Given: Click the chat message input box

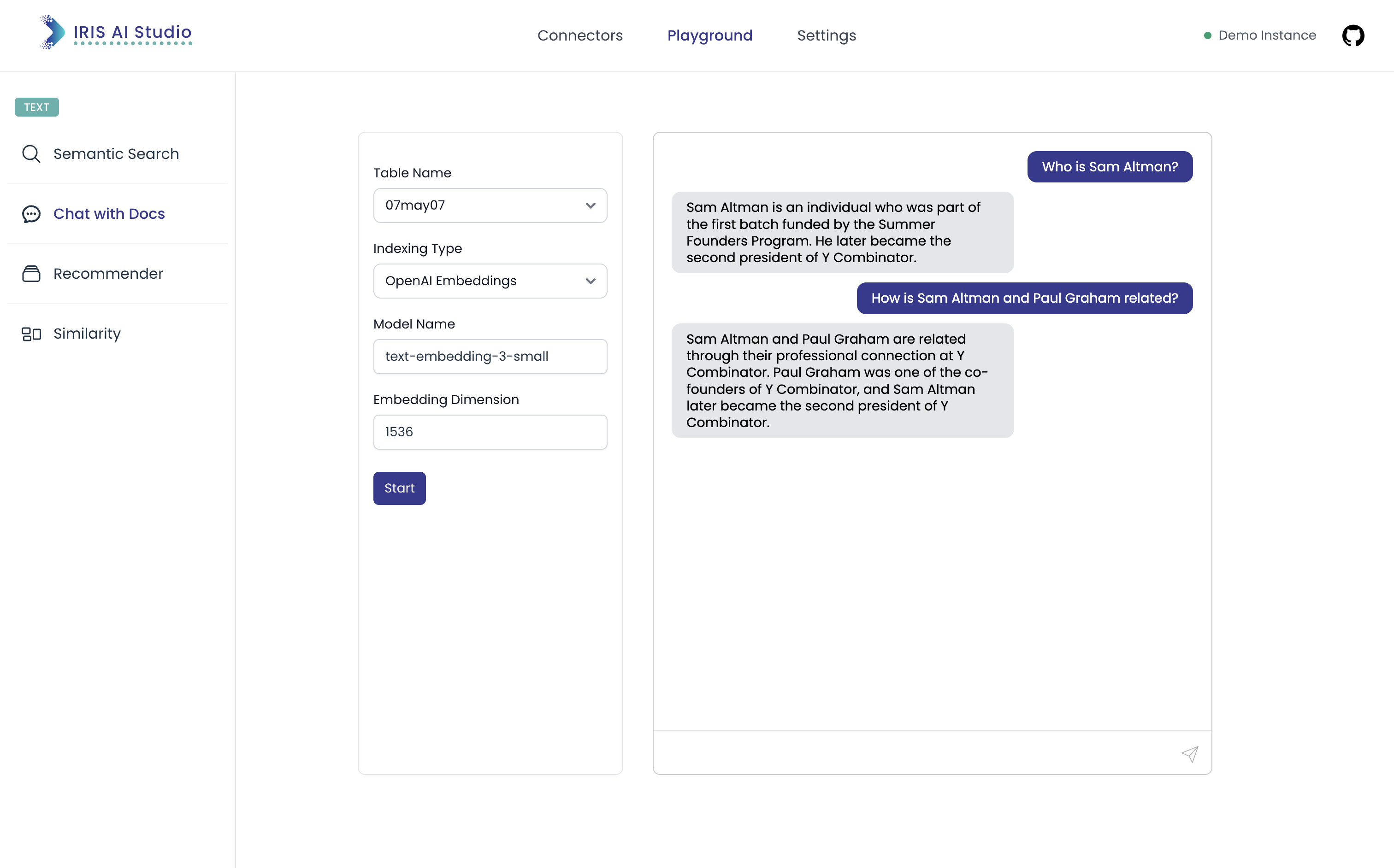Looking at the screenshot, I should point(913,753).
